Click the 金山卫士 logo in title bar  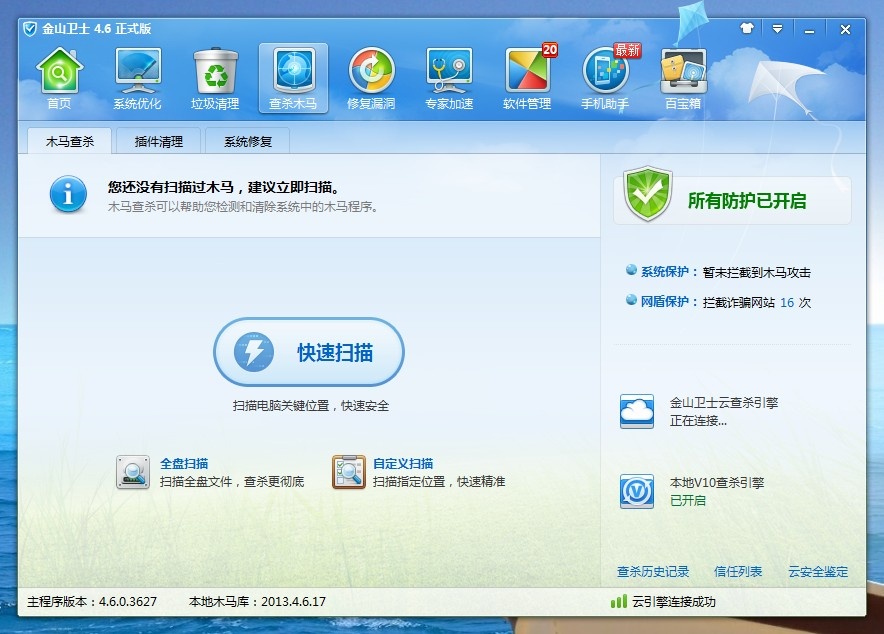tap(30, 29)
